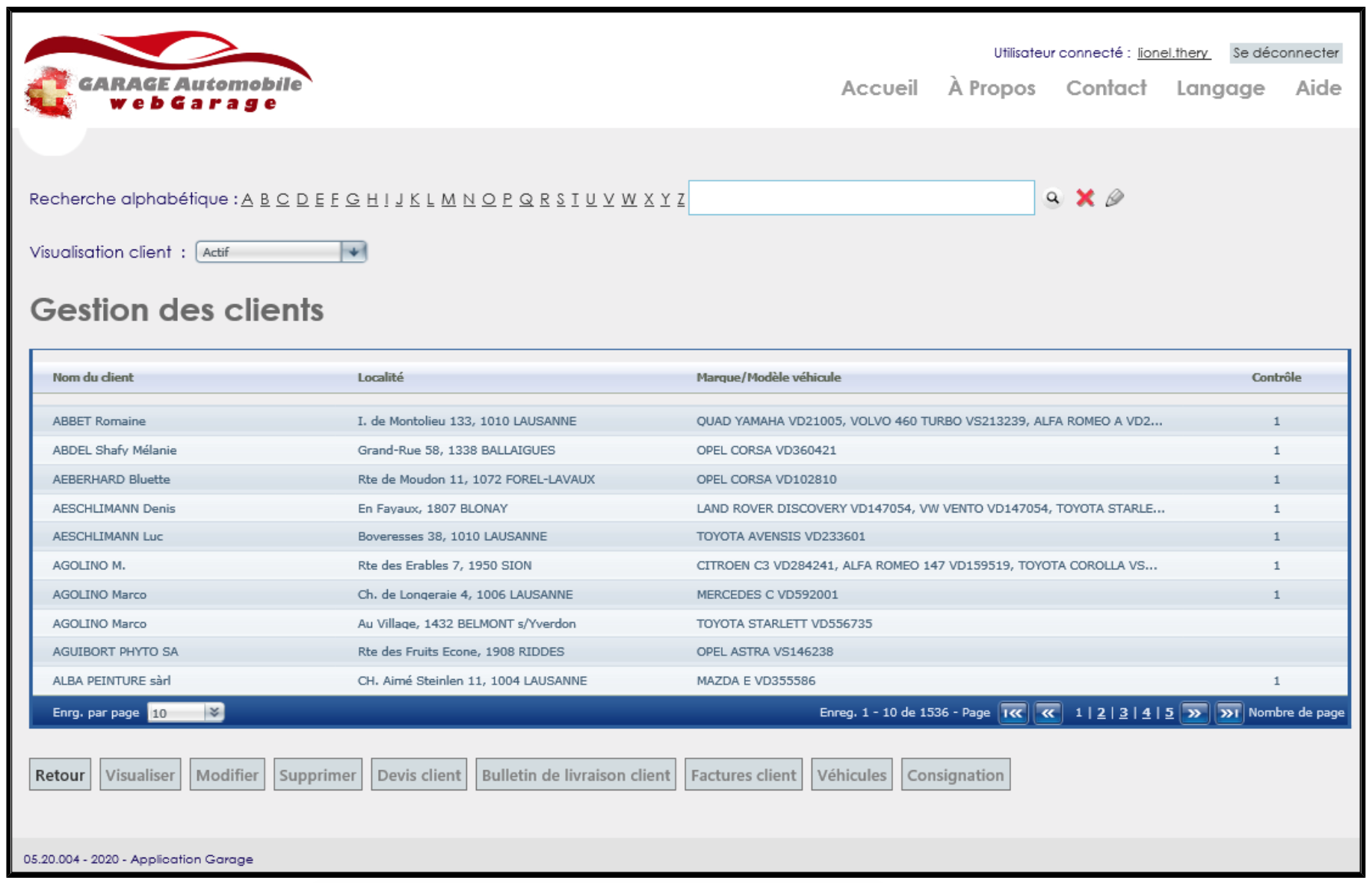Screen dimensions: 1372x883
Task: Select the Contact menu item
Action: (1105, 88)
